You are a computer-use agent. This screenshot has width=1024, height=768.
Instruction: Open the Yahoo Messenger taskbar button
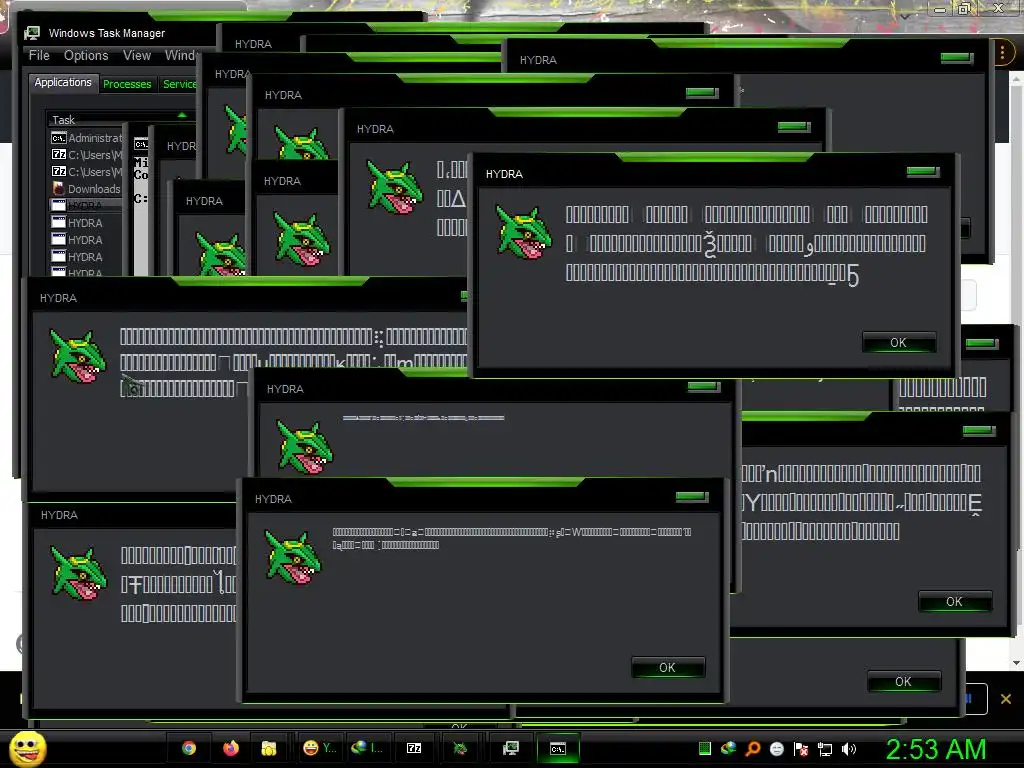320,748
